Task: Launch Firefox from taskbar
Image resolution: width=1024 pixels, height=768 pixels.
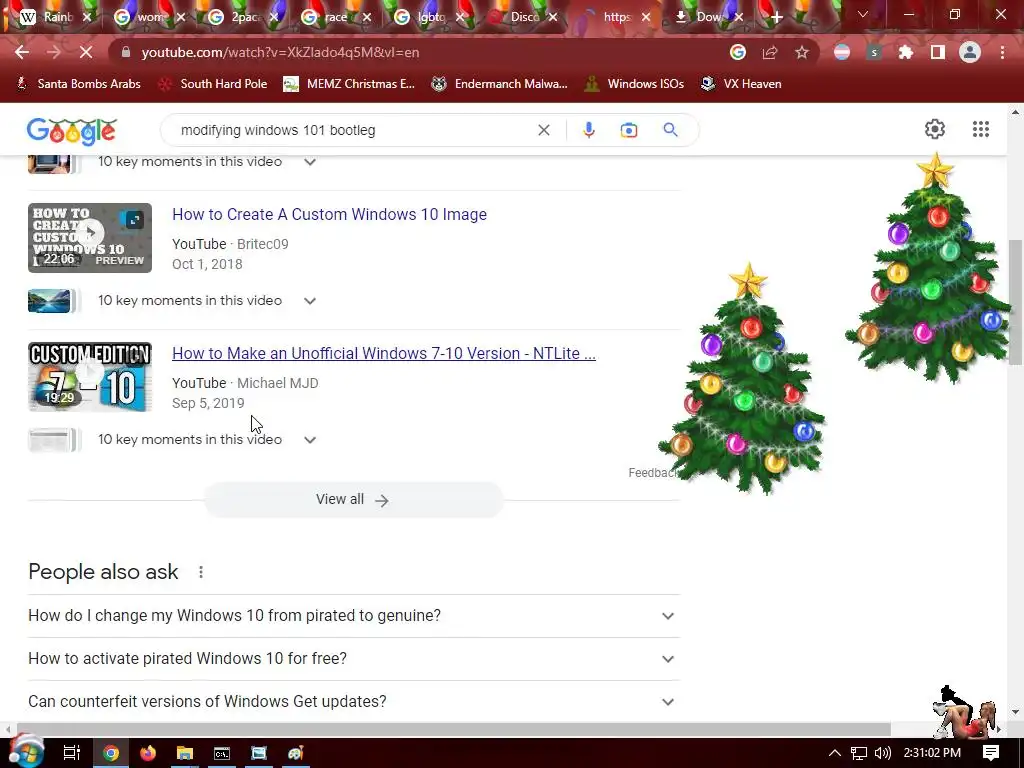Action: pos(148,753)
